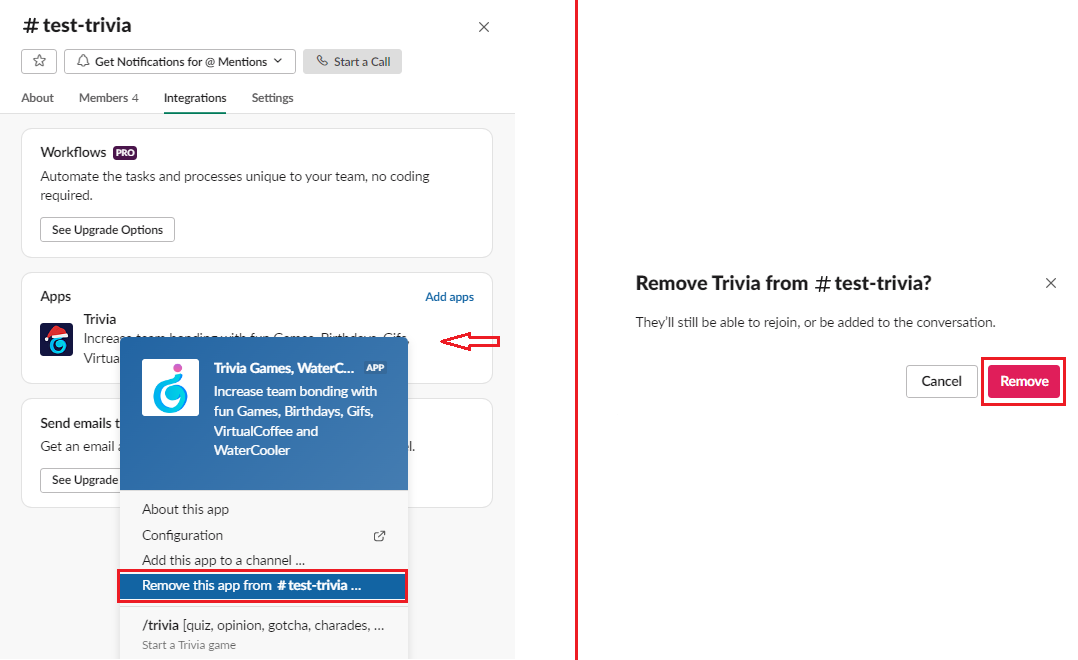The height and width of the screenshot is (660, 1078).
Task: Click the external link icon beside Configuration
Action: tap(380, 536)
